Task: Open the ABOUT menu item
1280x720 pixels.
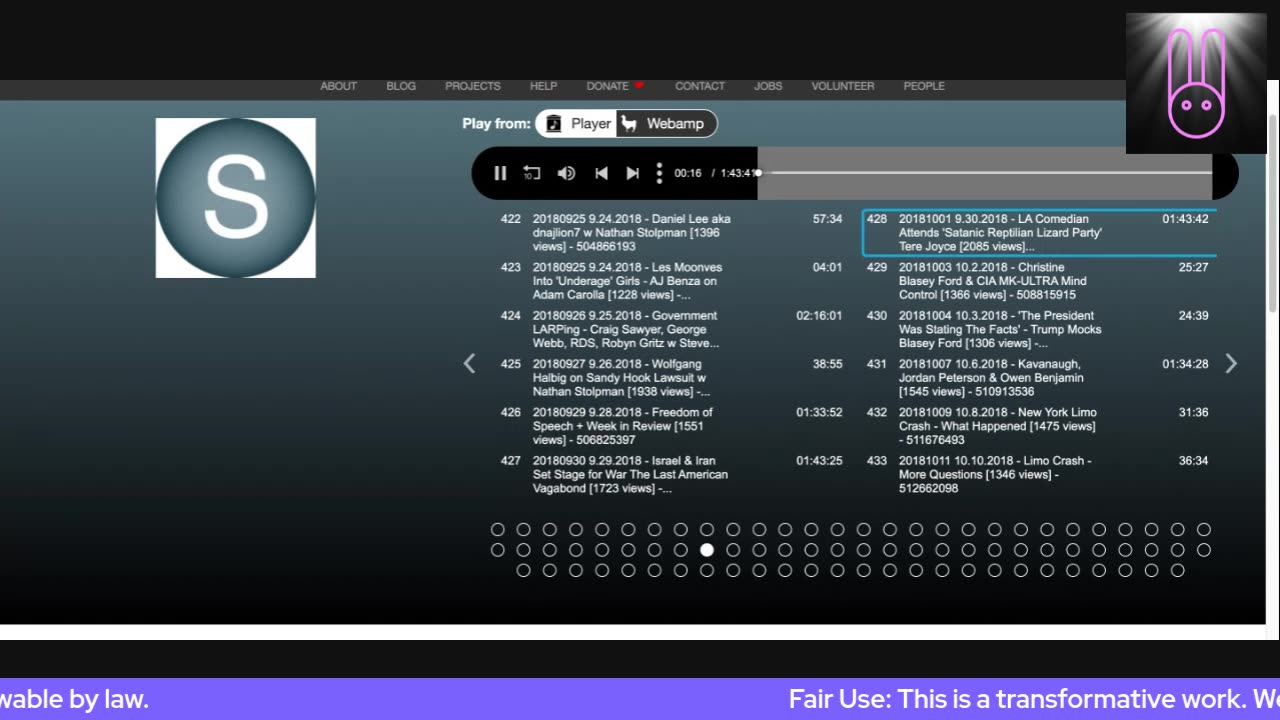Action: (338, 86)
